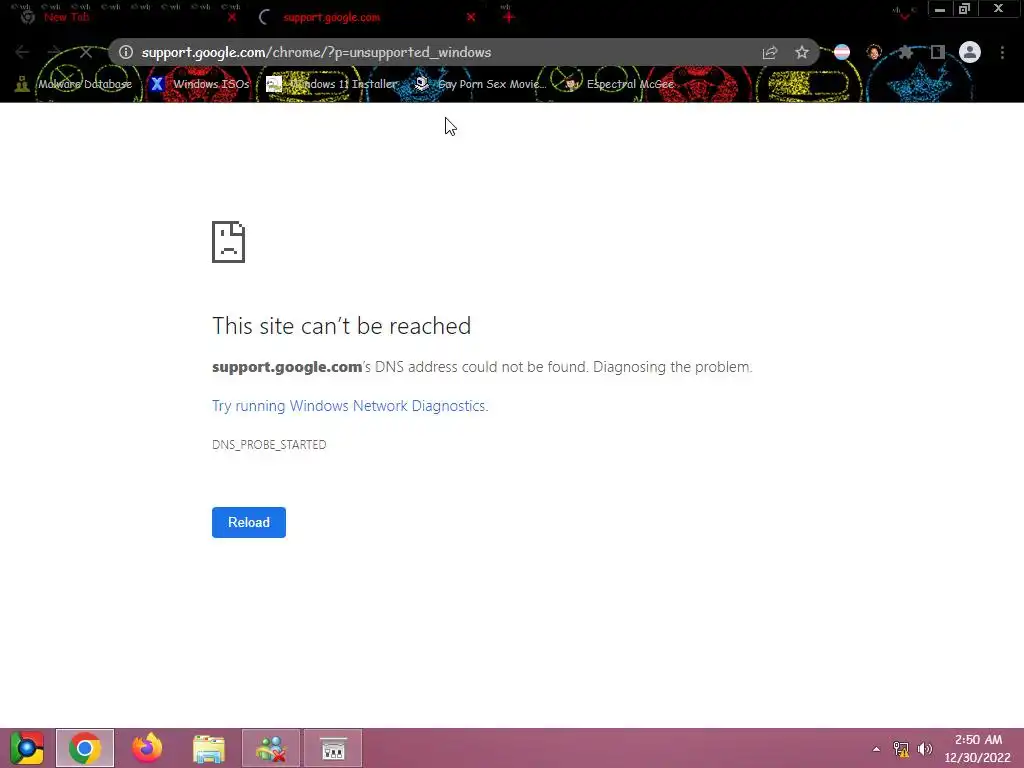Open the Windows ISOs bookmark
The width and height of the screenshot is (1024, 768).
tap(200, 84)
